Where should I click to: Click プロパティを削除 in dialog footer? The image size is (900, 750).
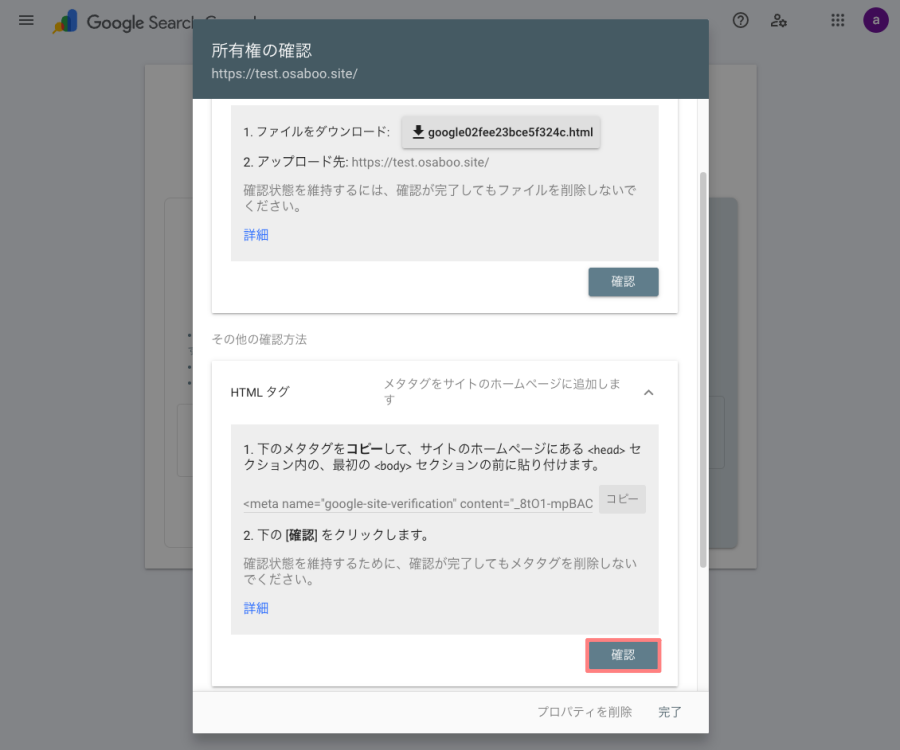click(584, 712)
